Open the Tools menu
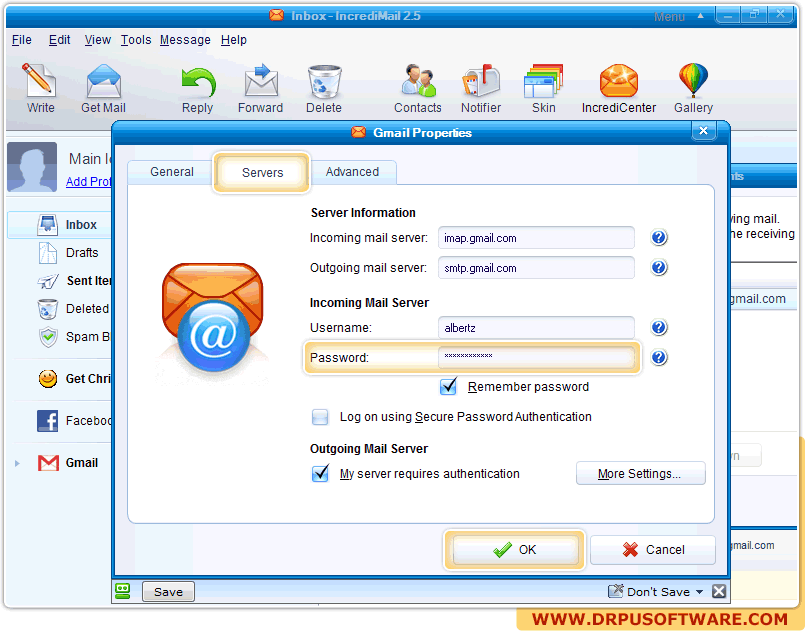Screen dimensions: 805x631 point(136,40)
